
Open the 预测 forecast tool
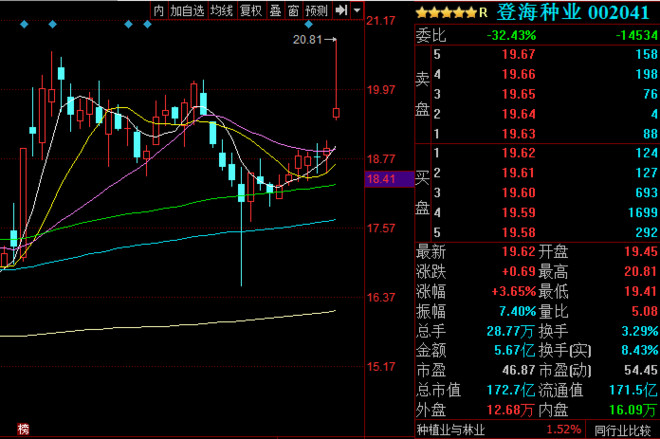(x=317, y=11)
